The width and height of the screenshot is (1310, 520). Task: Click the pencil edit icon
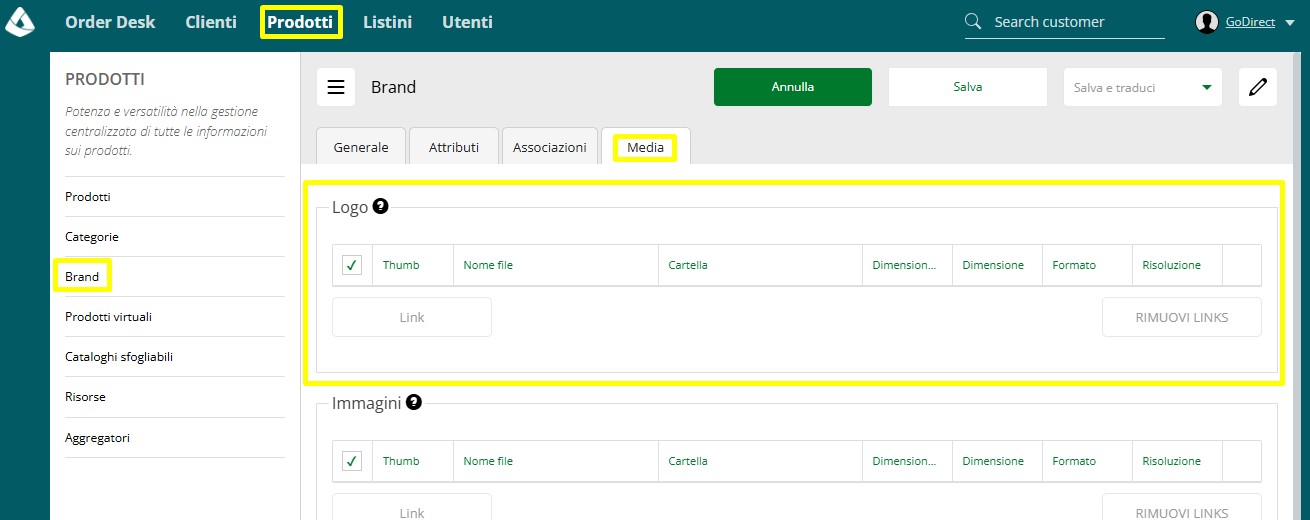coord(1258,87)
